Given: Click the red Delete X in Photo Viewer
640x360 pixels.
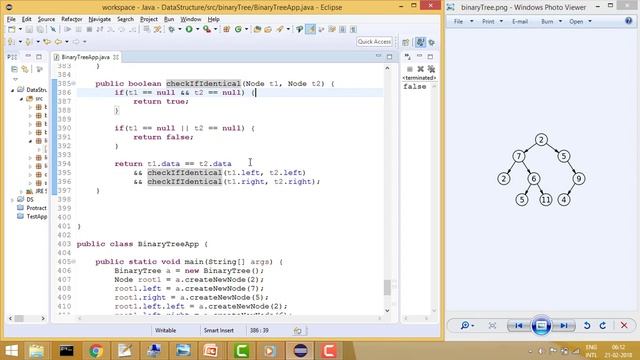Looking at the screenshot, I should tap(624, 325).
